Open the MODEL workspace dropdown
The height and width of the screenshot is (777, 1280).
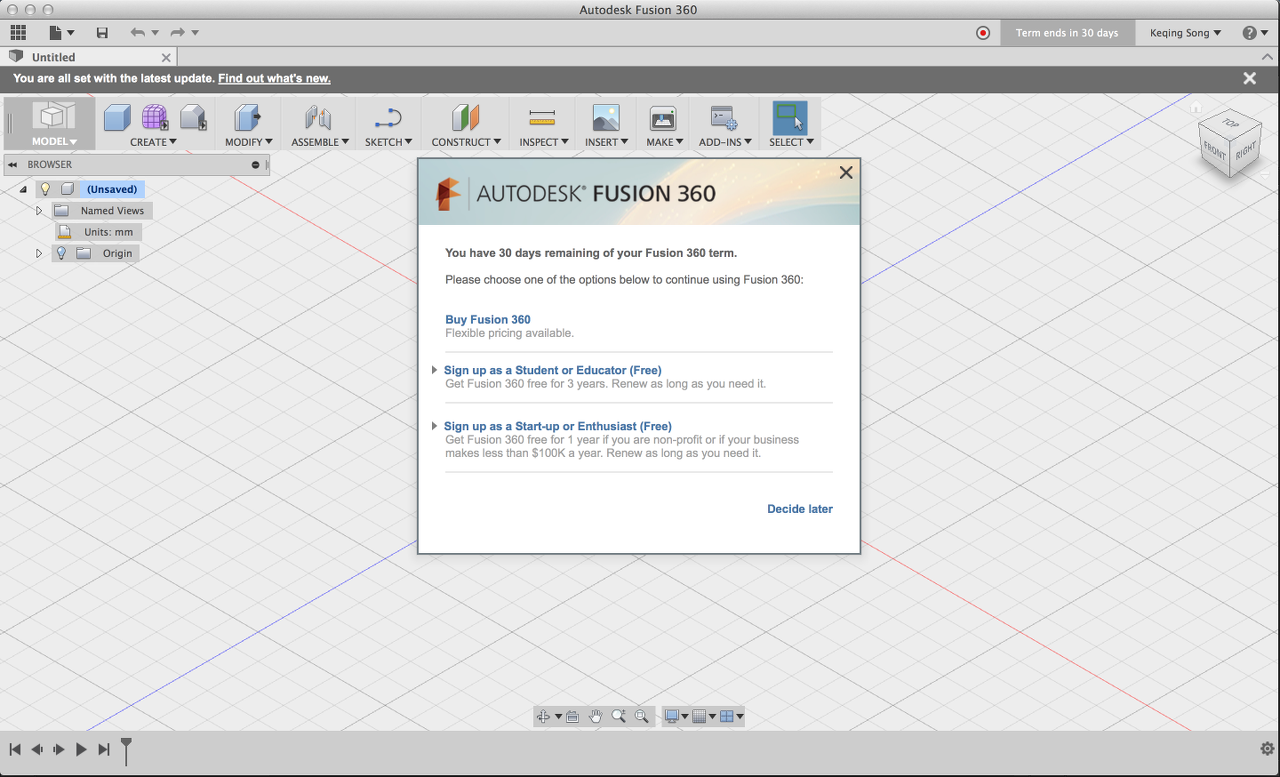pos(54,142)
